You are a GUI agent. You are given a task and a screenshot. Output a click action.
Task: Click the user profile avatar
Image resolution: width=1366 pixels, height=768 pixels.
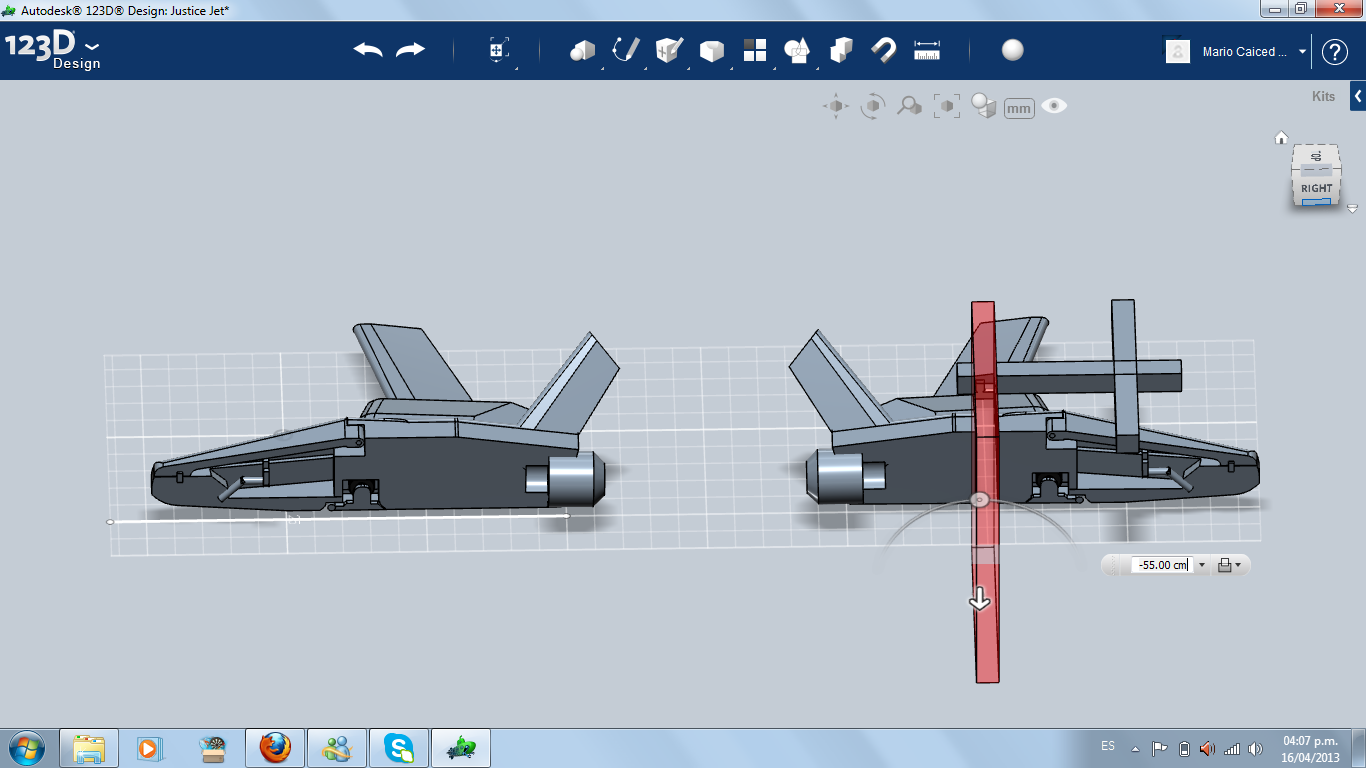click(x=1178, y=51)
